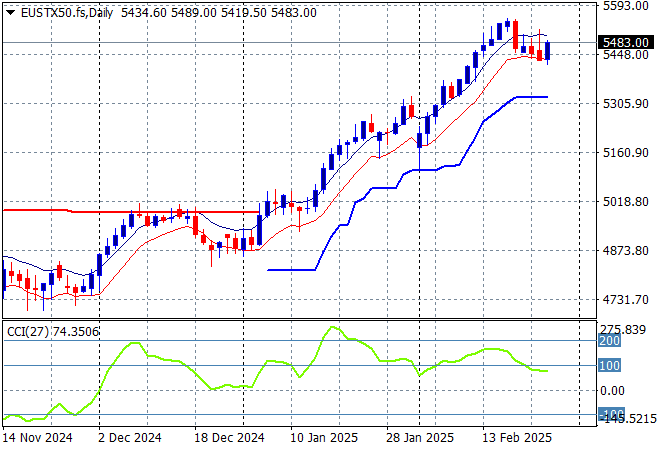Click the green CCI line's highest peak

pos(329,327)
